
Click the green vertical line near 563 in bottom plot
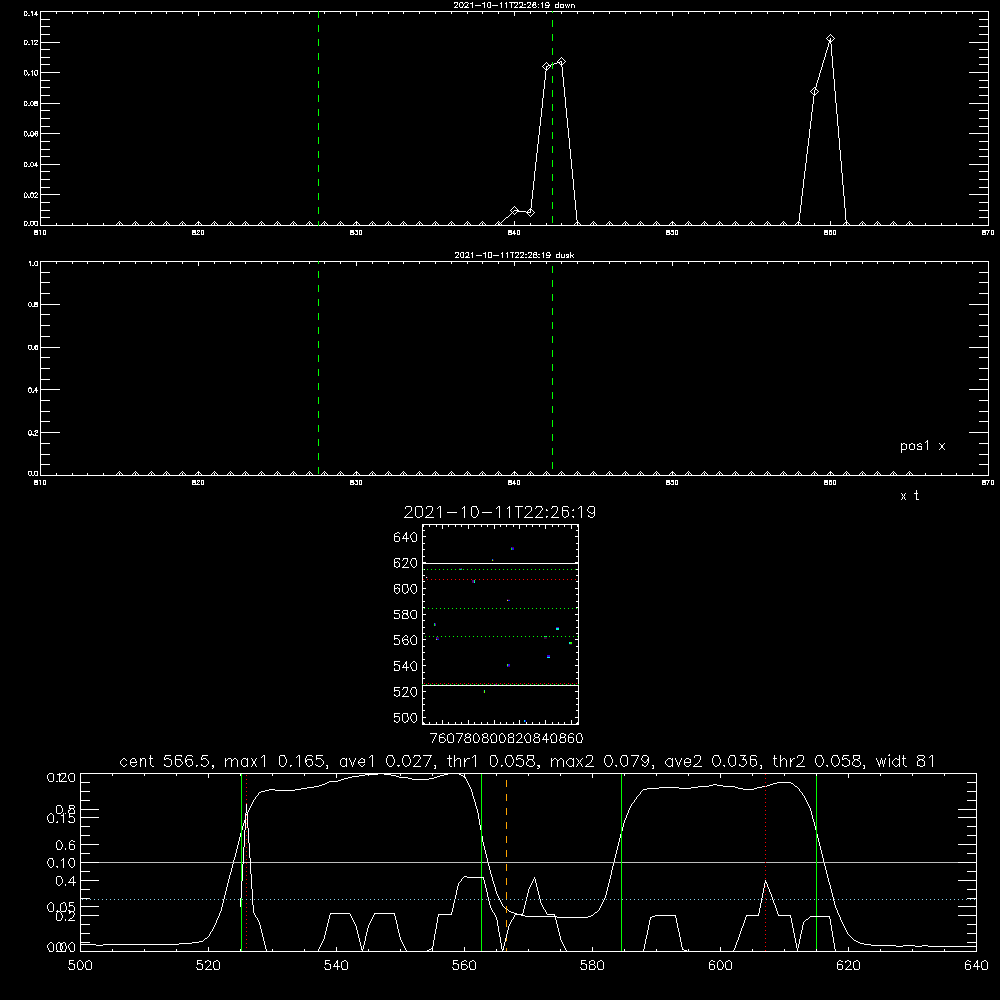tap(482, 862)
